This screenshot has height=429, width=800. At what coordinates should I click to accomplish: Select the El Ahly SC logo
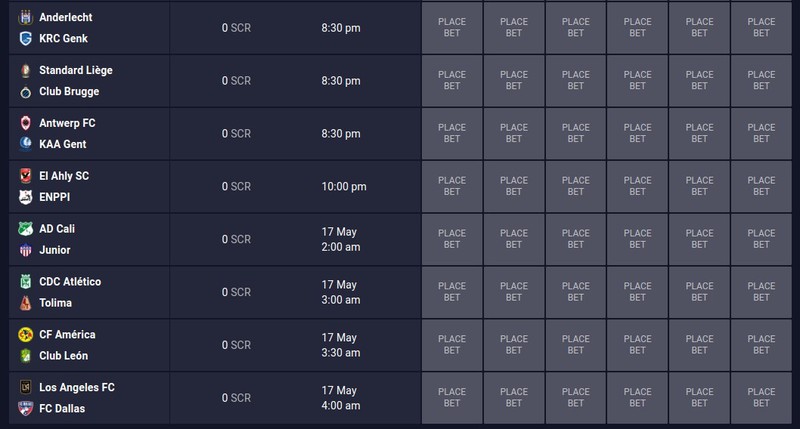(26, 176)
